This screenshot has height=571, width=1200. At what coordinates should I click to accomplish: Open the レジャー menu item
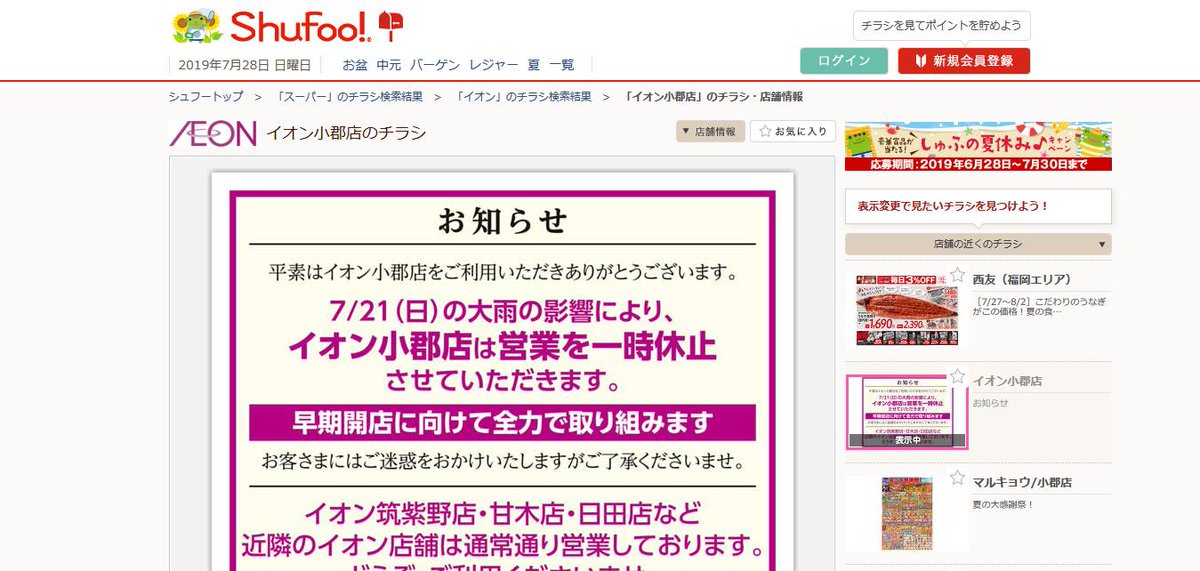click(x=494, y=65)
